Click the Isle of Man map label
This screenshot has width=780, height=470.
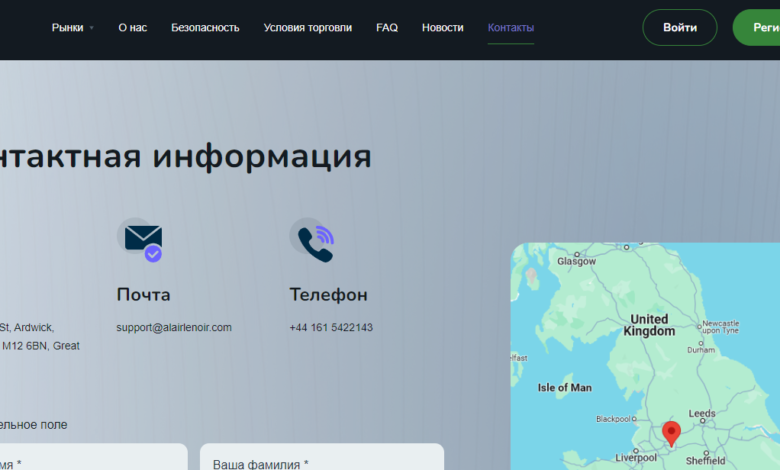pyautogui.click(x=565, y=387)
